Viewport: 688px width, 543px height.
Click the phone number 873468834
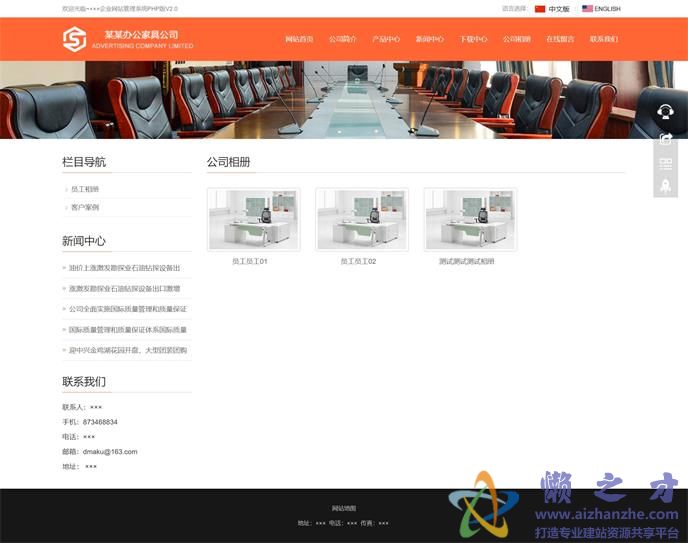tap(100, 422)
